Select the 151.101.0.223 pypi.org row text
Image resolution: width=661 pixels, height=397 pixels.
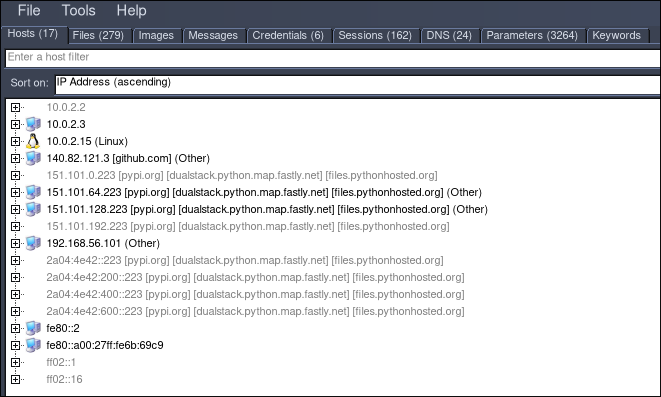242,175
